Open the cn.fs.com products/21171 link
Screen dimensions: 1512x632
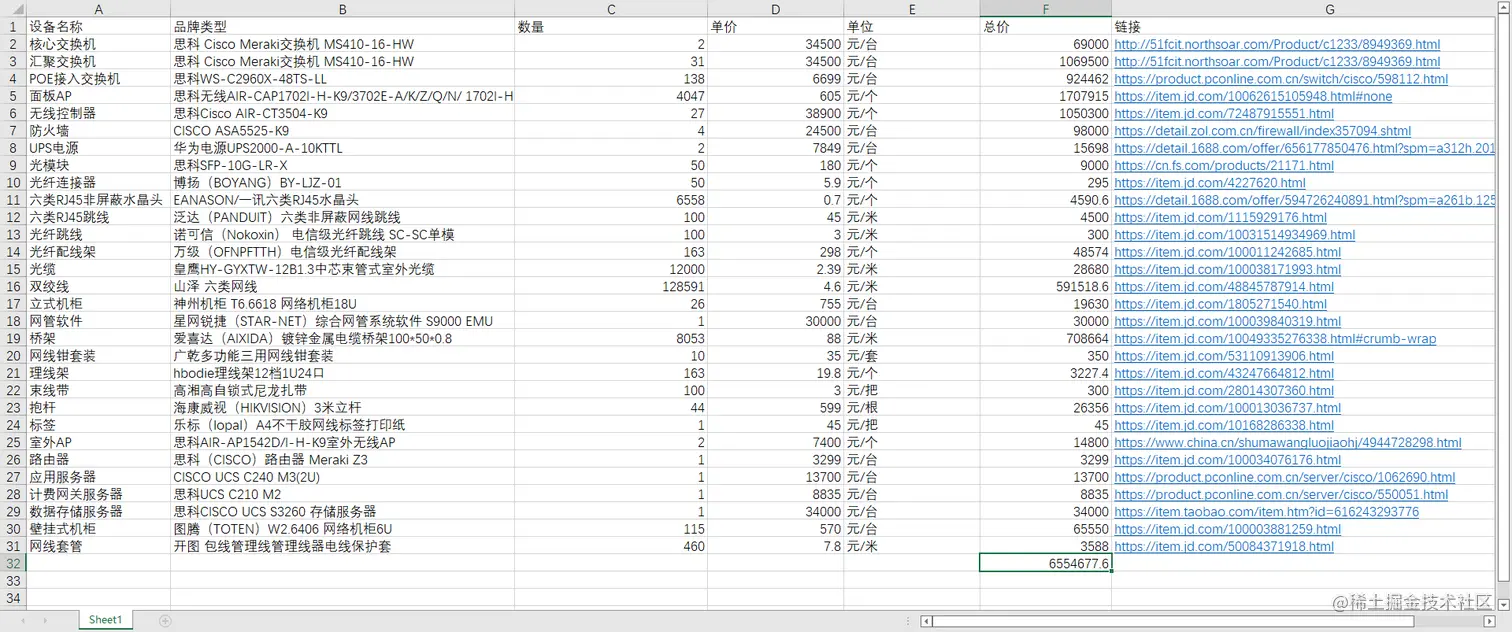pyautogui.click(x=1224, y=165)
